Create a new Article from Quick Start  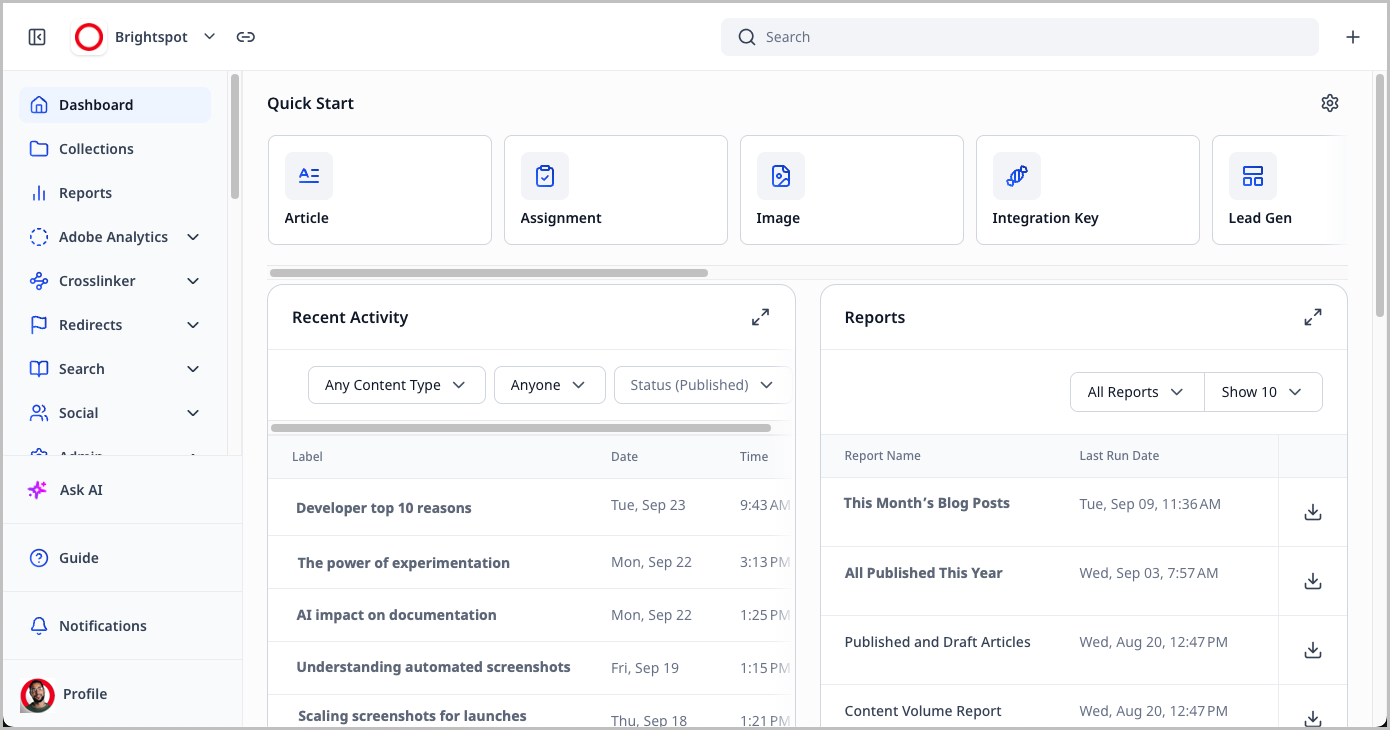click(379, 190)
